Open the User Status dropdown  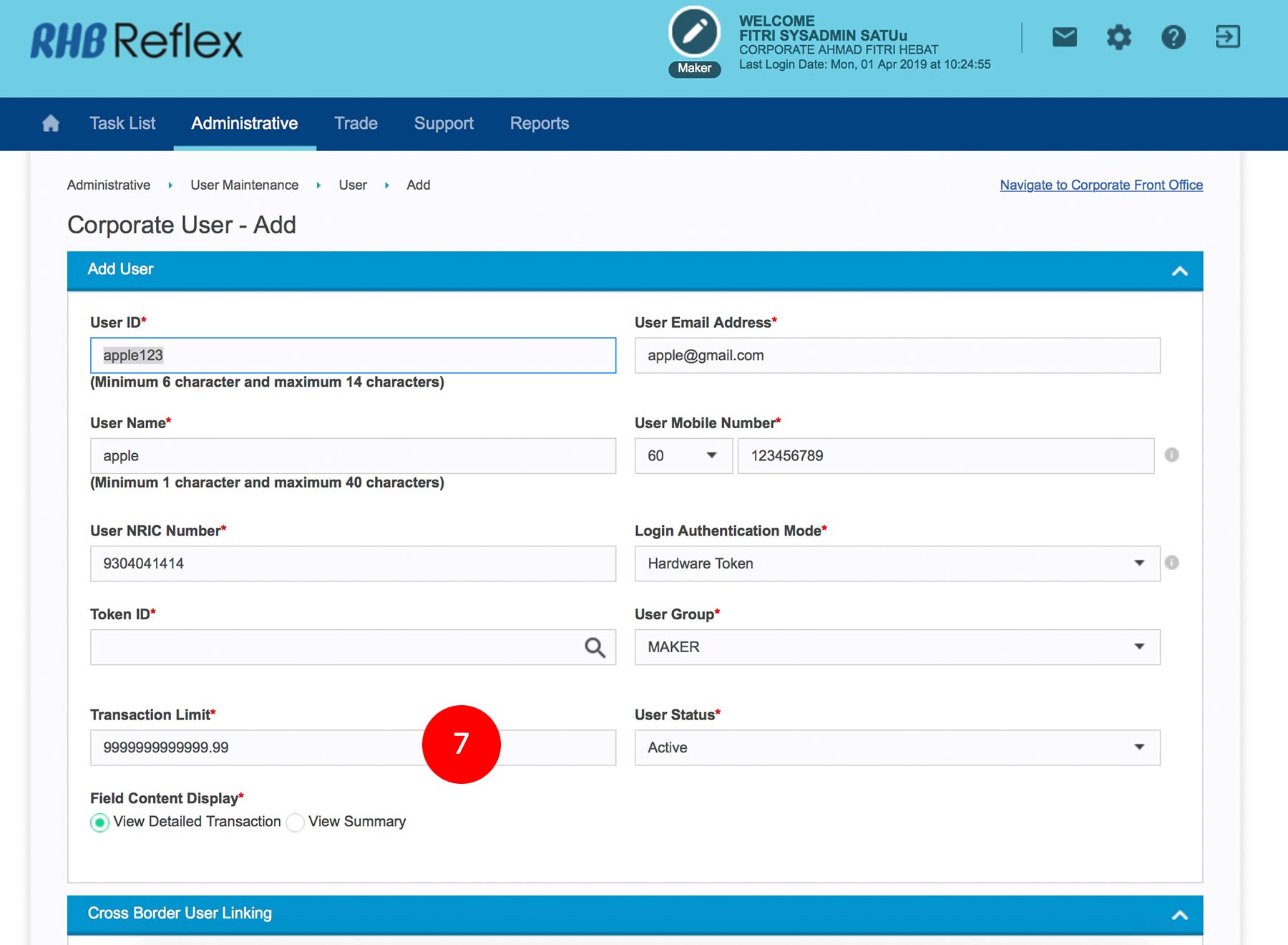pyautogui.click(x=897, y=747)
